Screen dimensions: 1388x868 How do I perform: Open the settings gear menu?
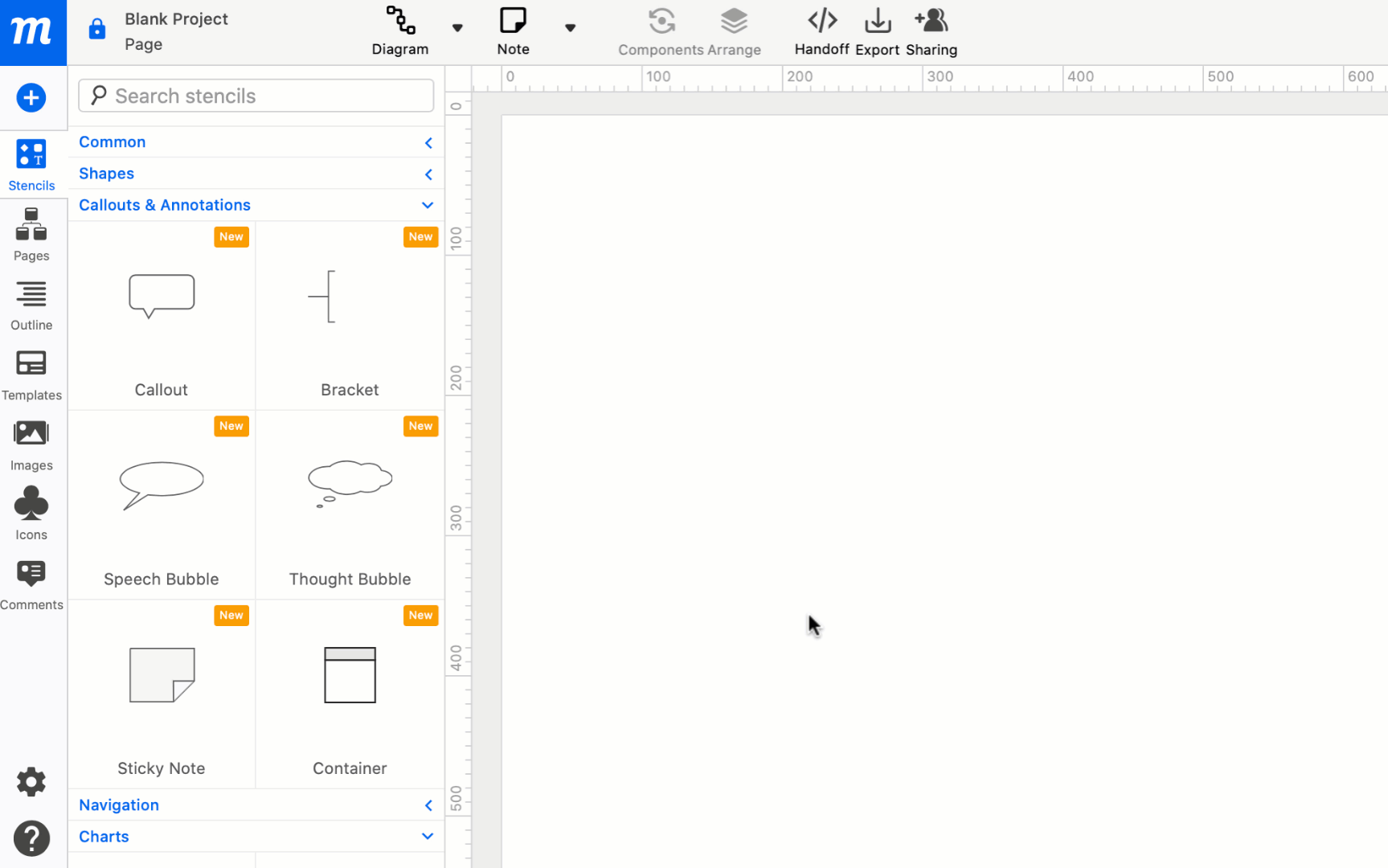[31, 781]
